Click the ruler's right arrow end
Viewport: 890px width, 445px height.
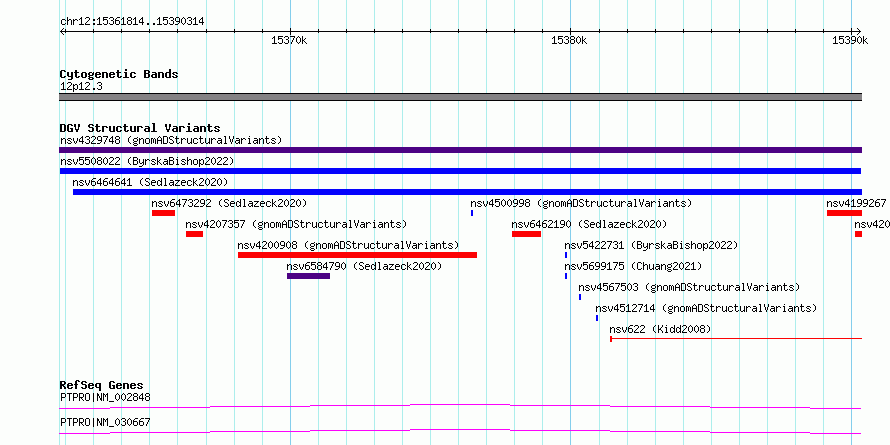[x=858, y=31]
